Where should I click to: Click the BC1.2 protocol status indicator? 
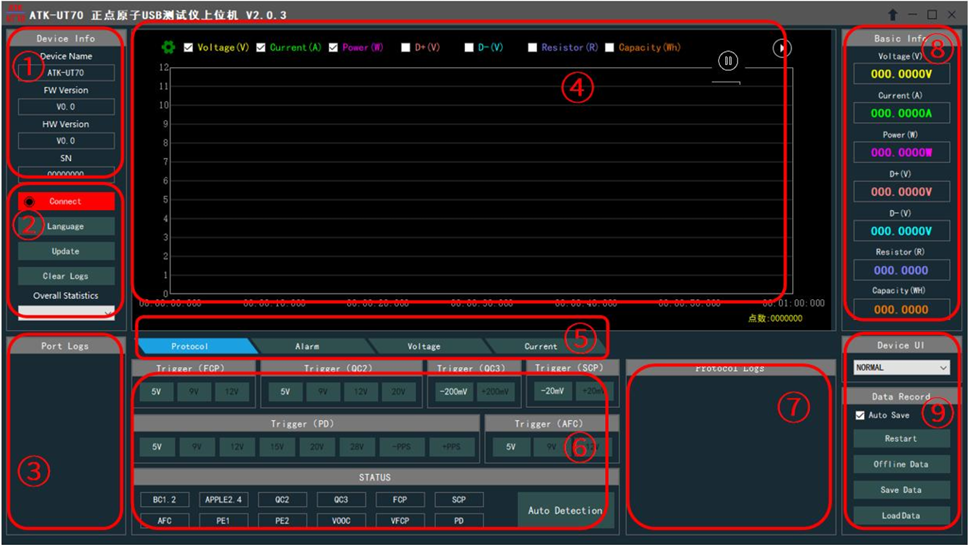pos(165,499)
